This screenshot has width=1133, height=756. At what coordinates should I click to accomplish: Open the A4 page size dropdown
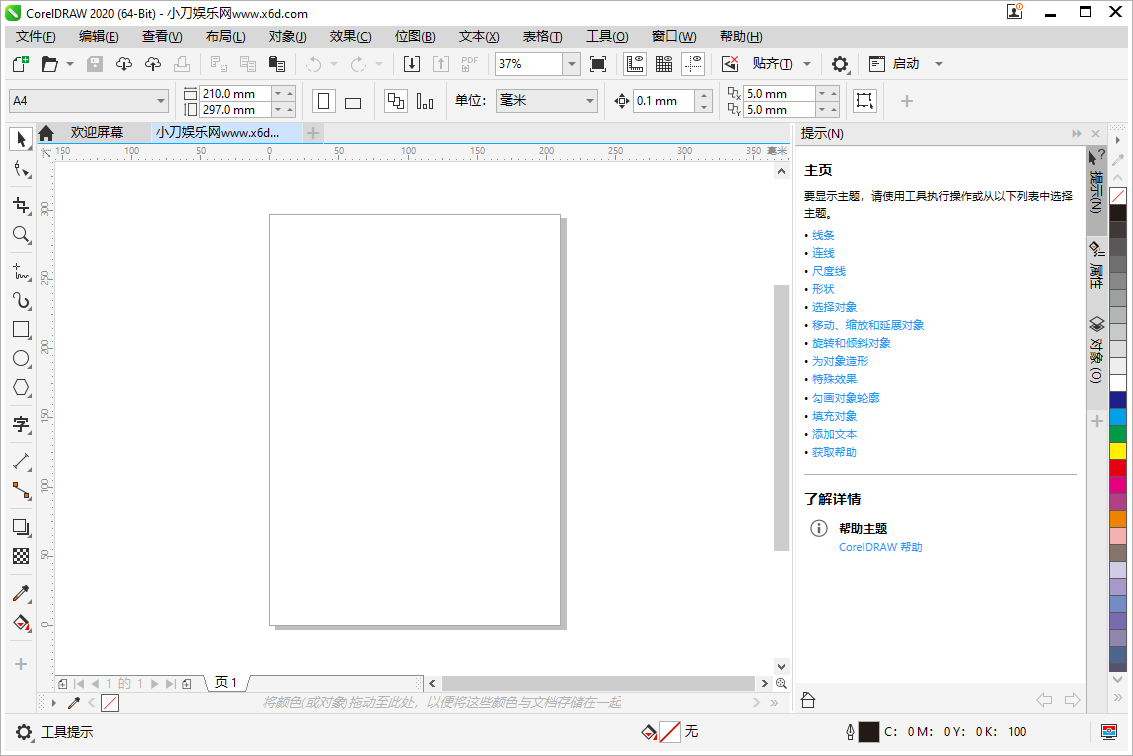[x=161, y=101]
